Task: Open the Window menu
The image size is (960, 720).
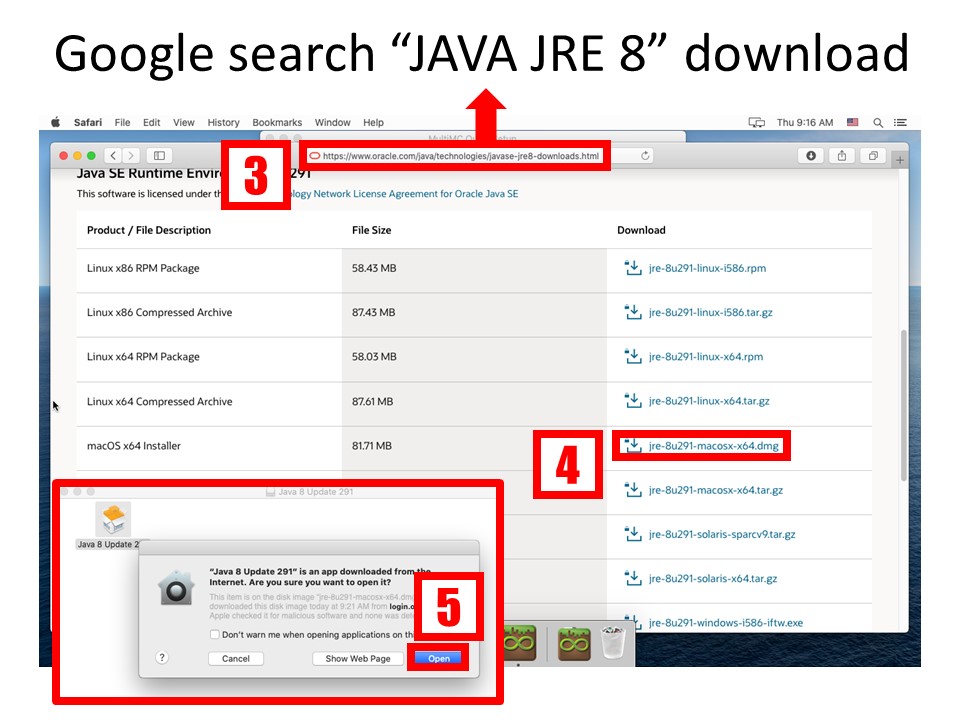Action: tap(332, 122)
